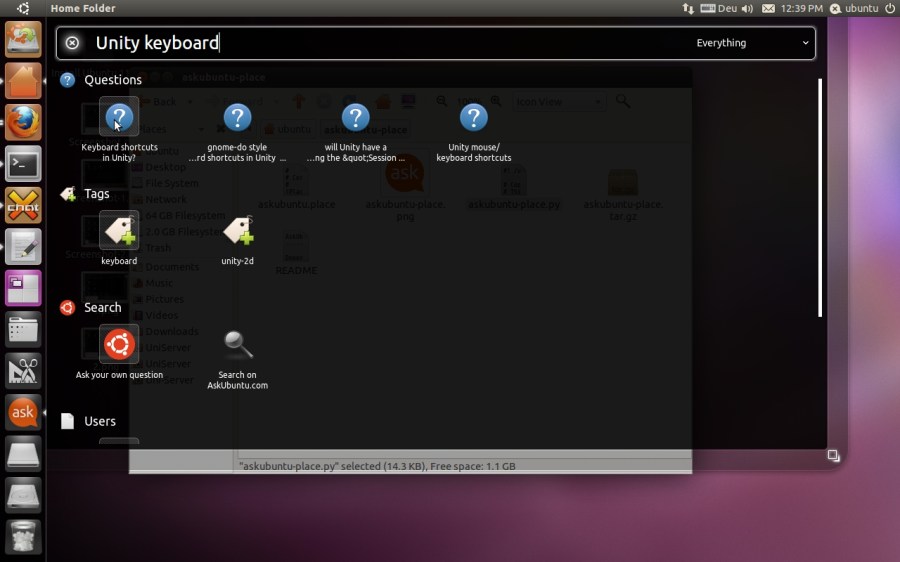The height and width of the screenshot is (562, 900).
Task: Click inside the 'Unity keyboard' search field
Action: (x=400, y=43)
